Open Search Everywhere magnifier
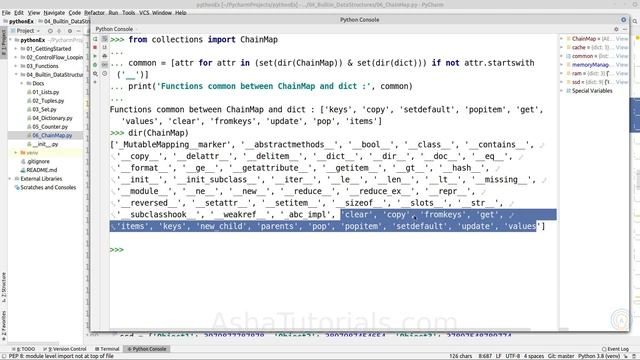Screen dimensions: 640x360 (635, 21)
